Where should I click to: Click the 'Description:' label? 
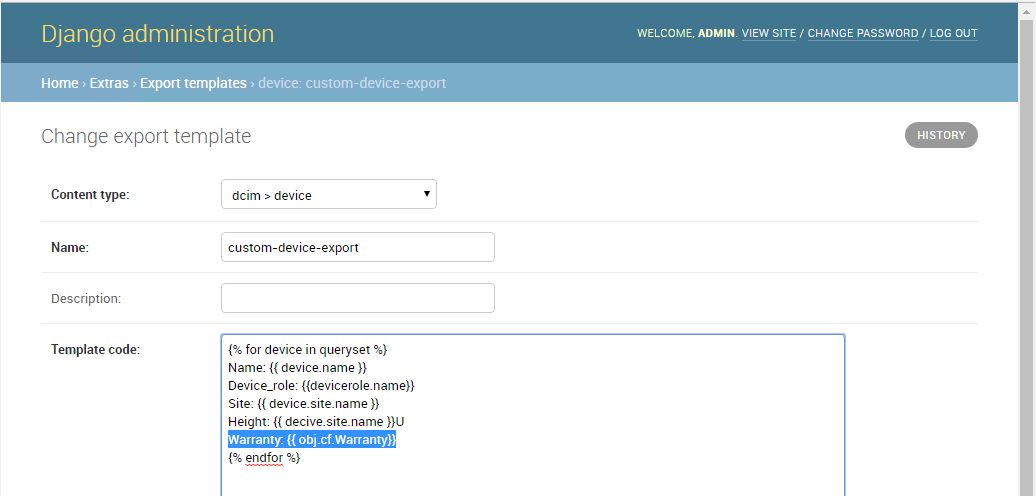[86, 299]
